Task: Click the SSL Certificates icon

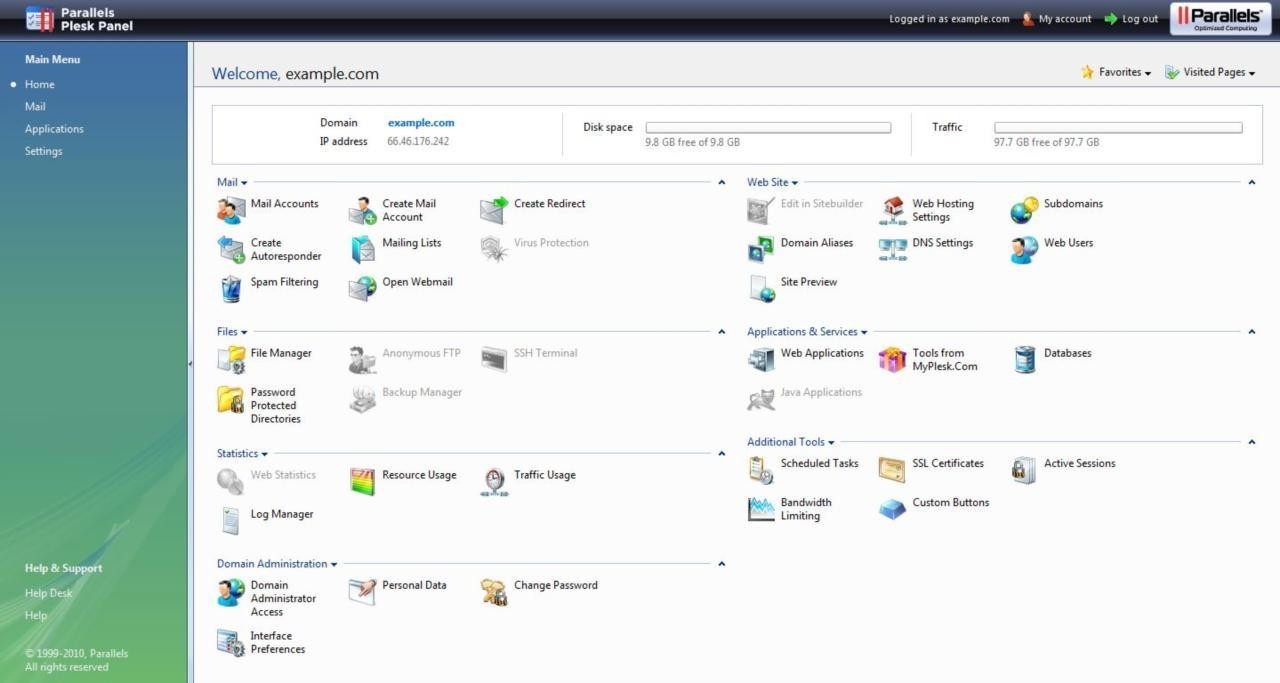Action: (892, 470)
